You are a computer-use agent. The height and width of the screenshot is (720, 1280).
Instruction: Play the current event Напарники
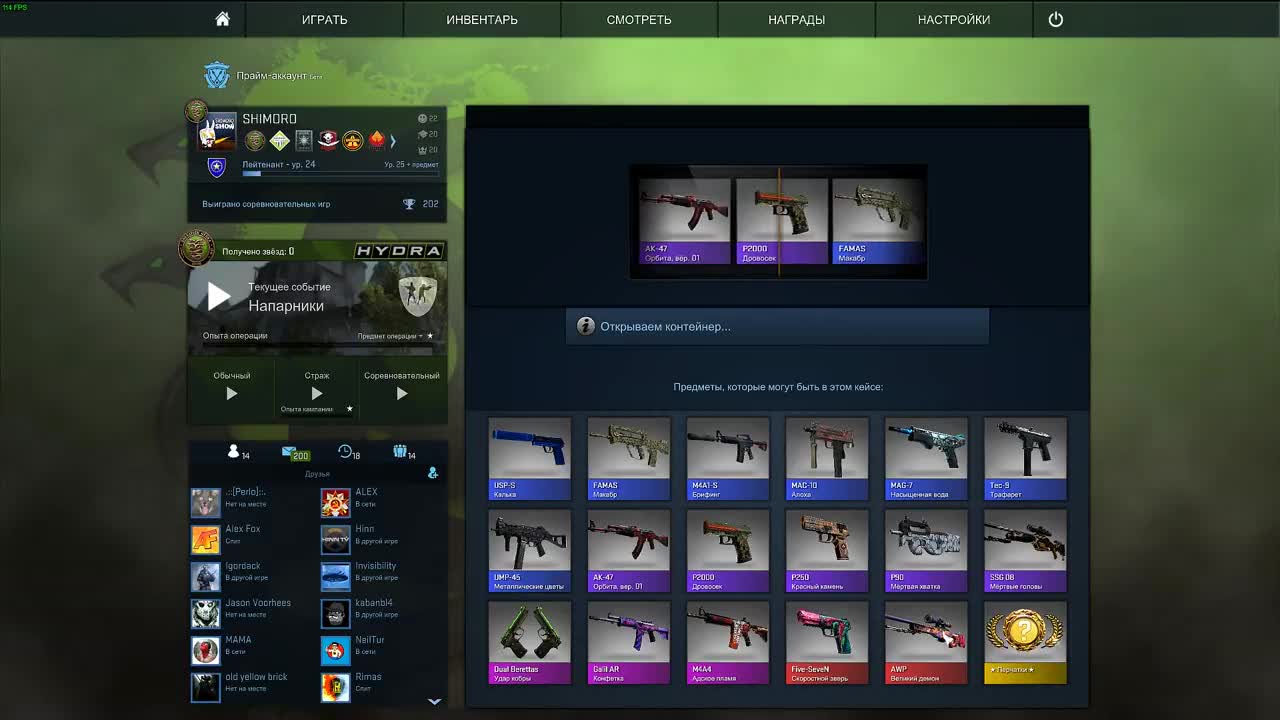point(218,295)
